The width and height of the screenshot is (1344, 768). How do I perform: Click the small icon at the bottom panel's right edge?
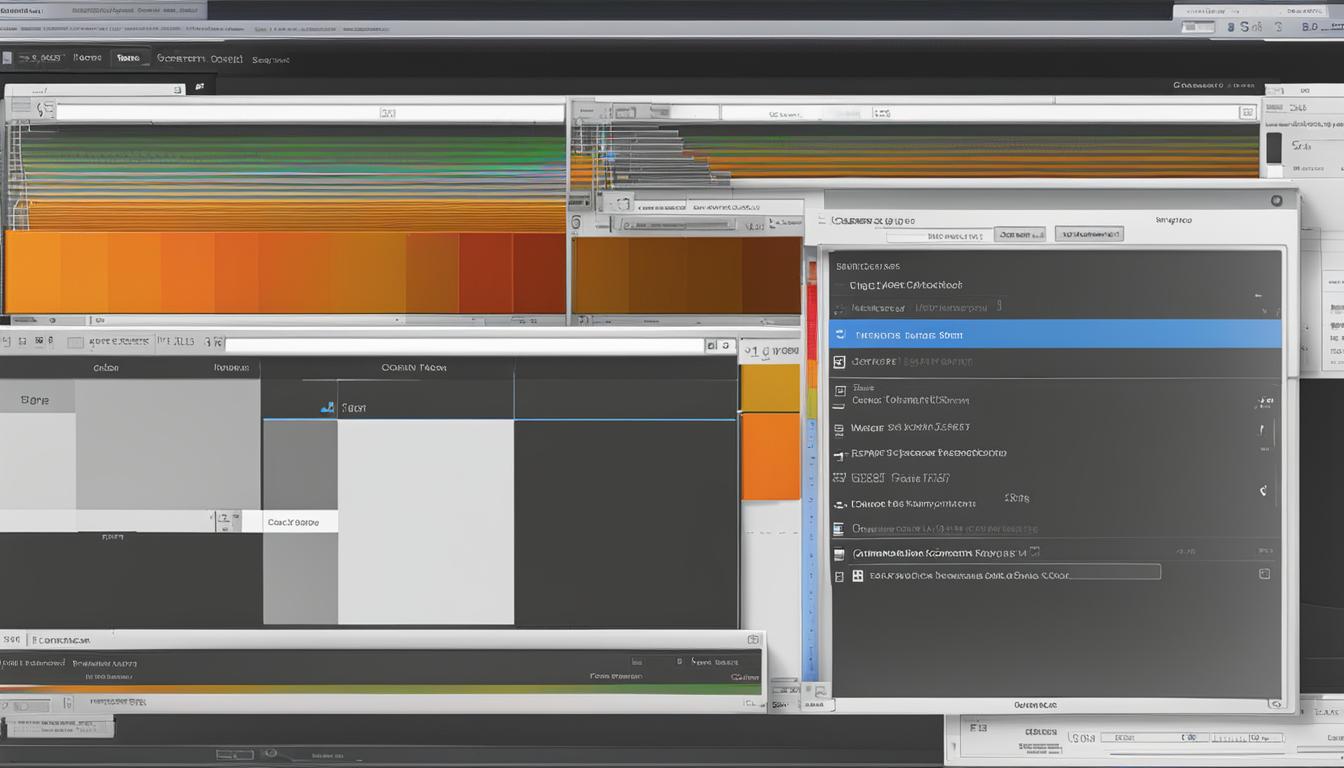point(753,638)
